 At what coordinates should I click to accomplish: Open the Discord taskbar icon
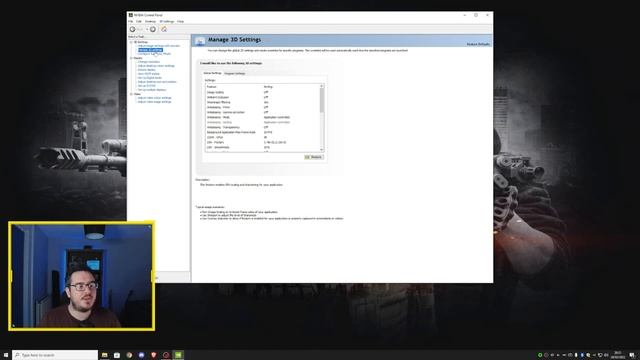pos(141,355)
